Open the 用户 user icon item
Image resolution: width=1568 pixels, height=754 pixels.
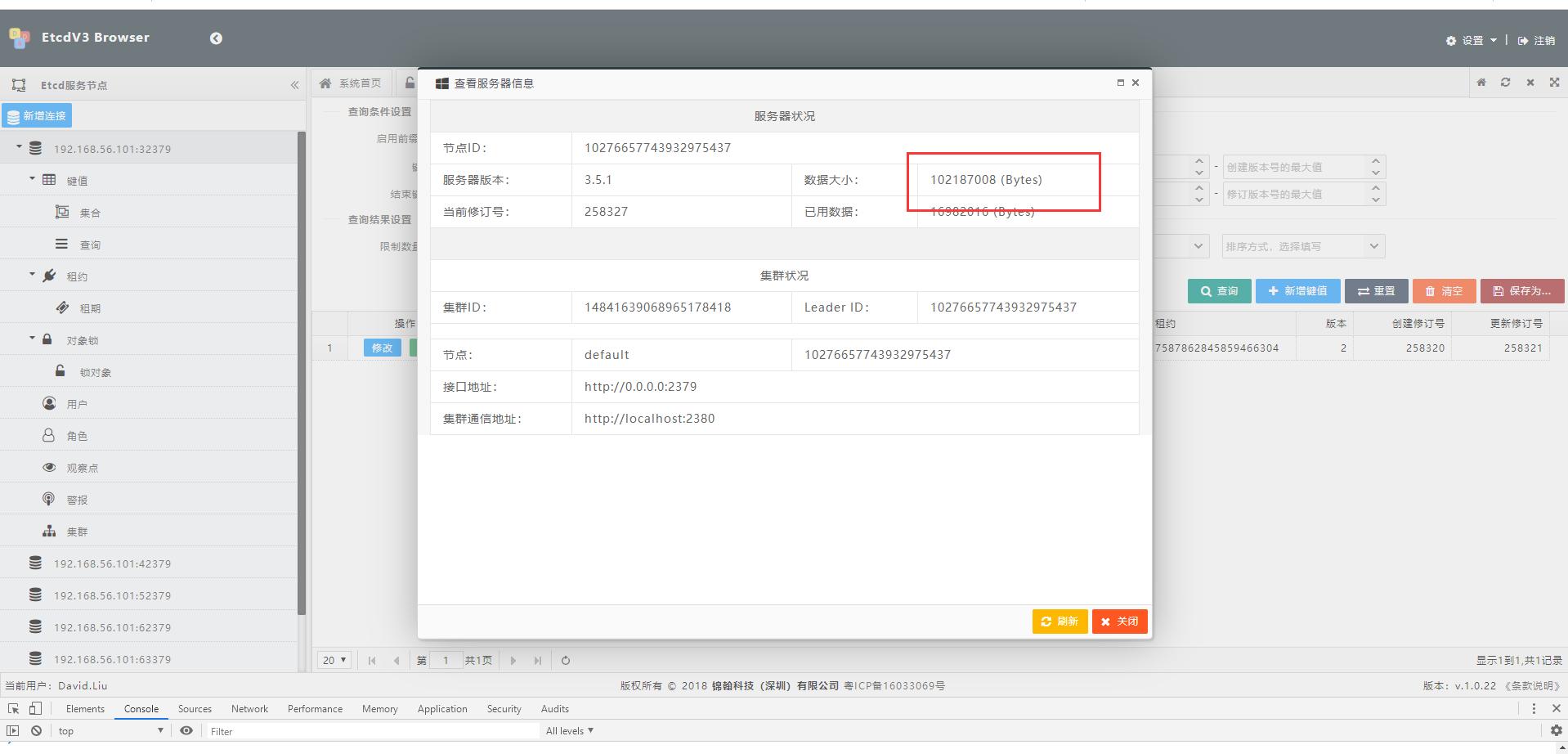click(x=49, y=403)
